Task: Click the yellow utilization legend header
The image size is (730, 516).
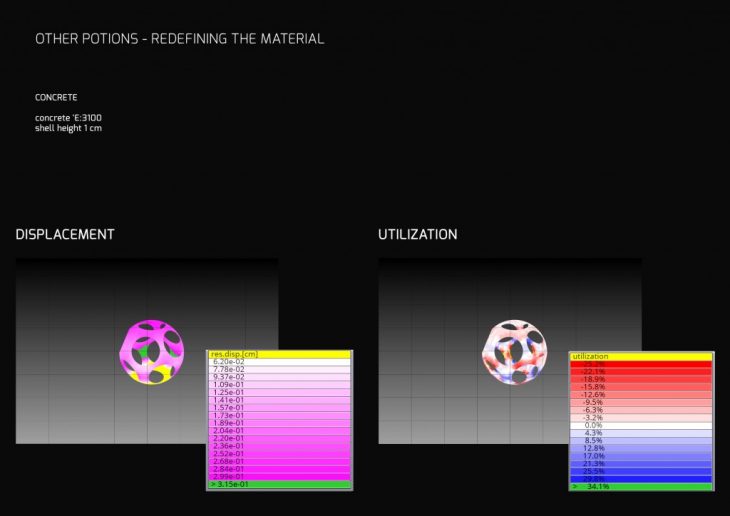Action: [641, 356]
